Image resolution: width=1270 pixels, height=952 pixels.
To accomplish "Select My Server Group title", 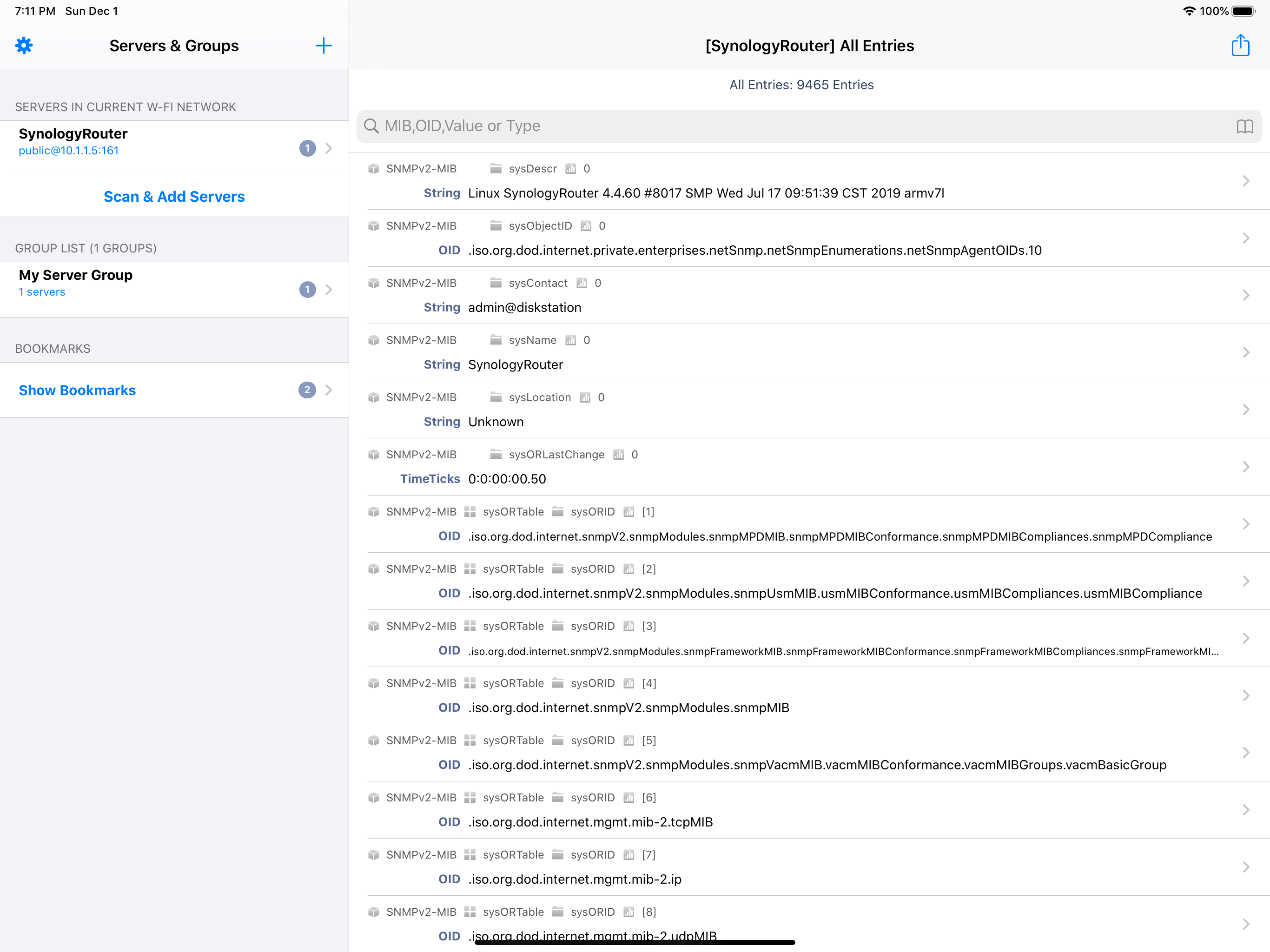I will 76,275.
